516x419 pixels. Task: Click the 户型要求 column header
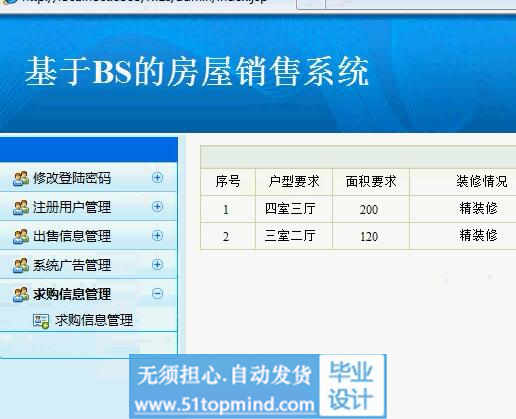pos(294,182)
